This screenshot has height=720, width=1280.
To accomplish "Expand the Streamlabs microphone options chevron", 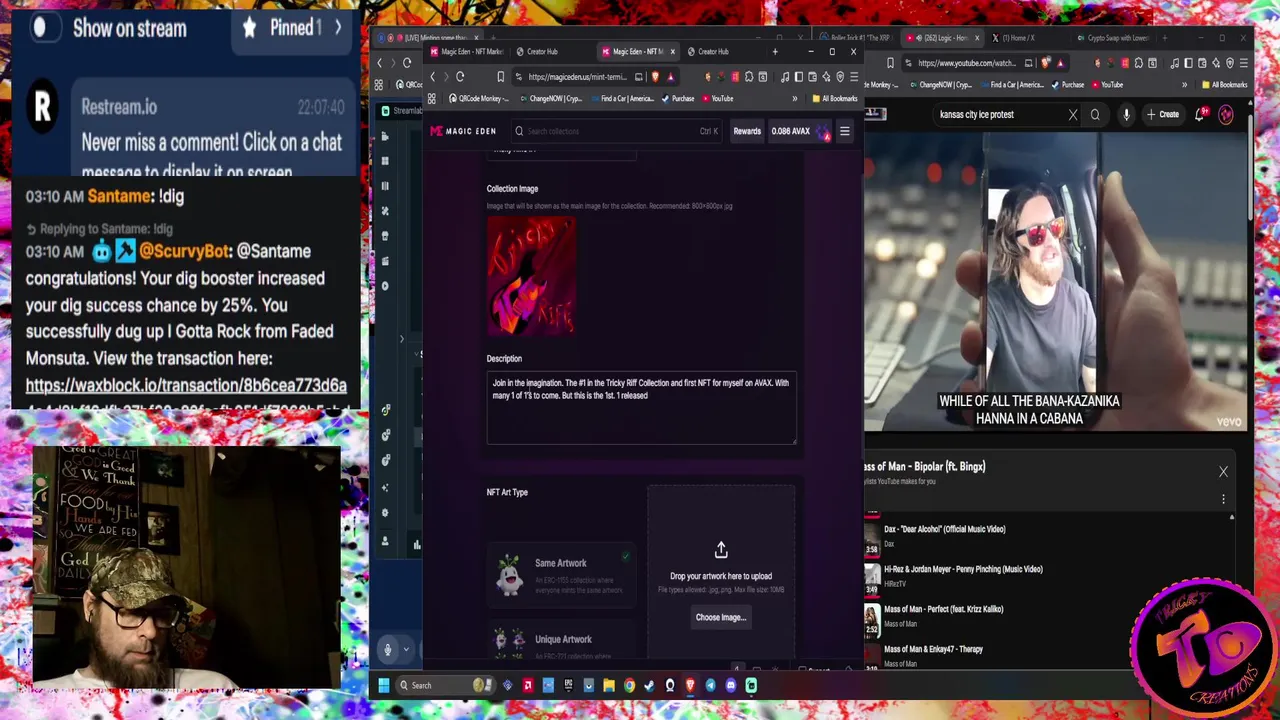I will 406,650.
